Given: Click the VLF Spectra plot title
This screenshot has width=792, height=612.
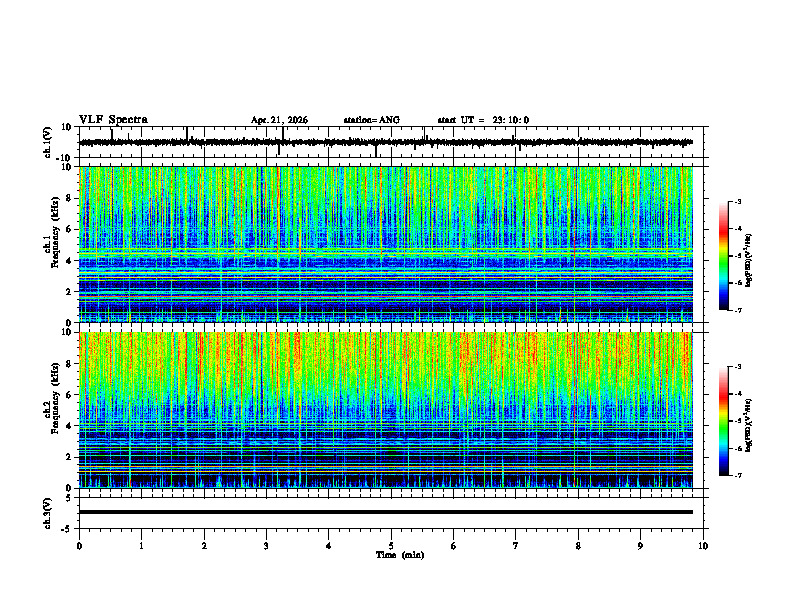Looking at the screenshot, I should pyautogui.click(x=113, y=120).
